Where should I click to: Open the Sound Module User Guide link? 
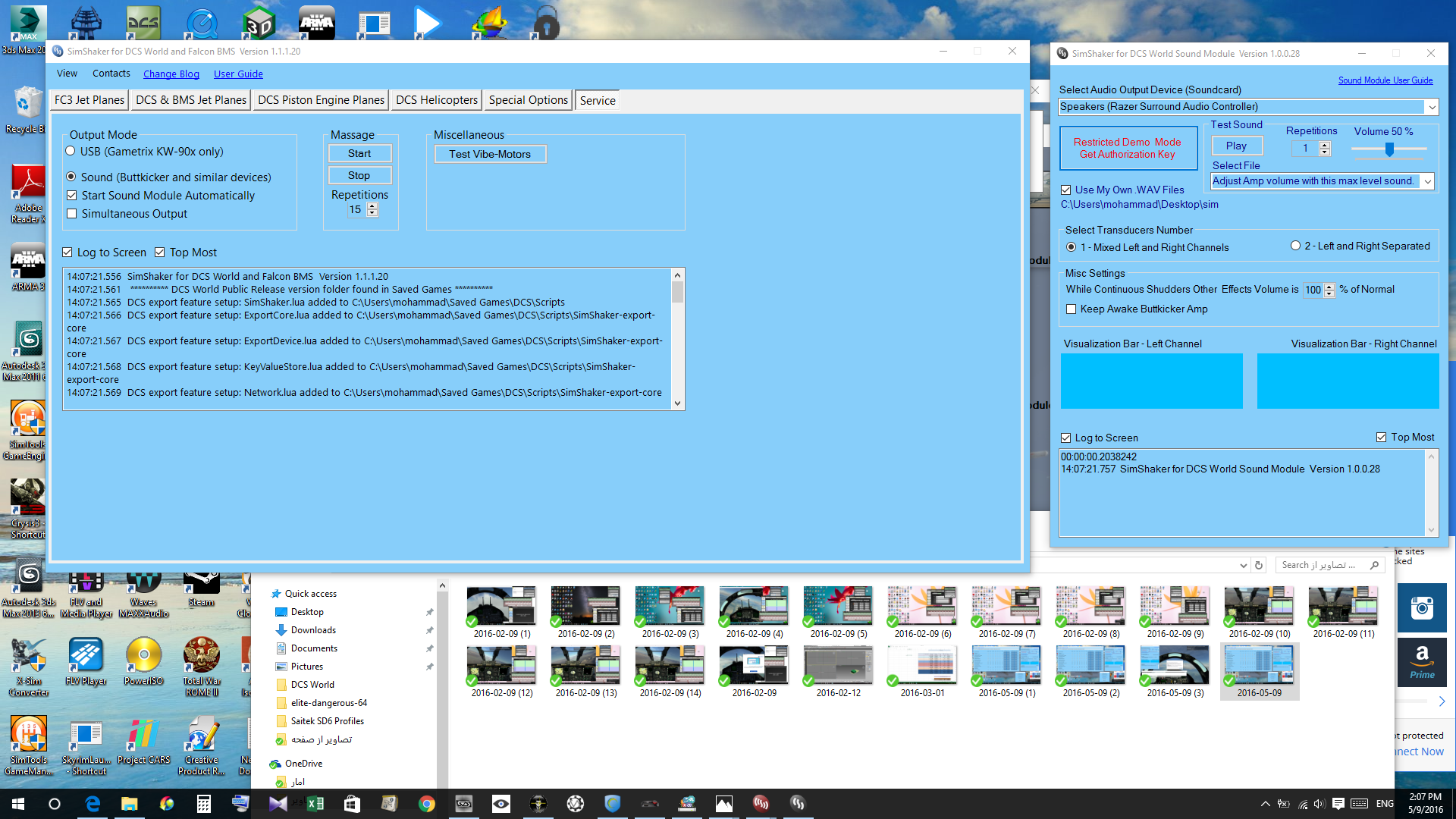pos(1385,80)
